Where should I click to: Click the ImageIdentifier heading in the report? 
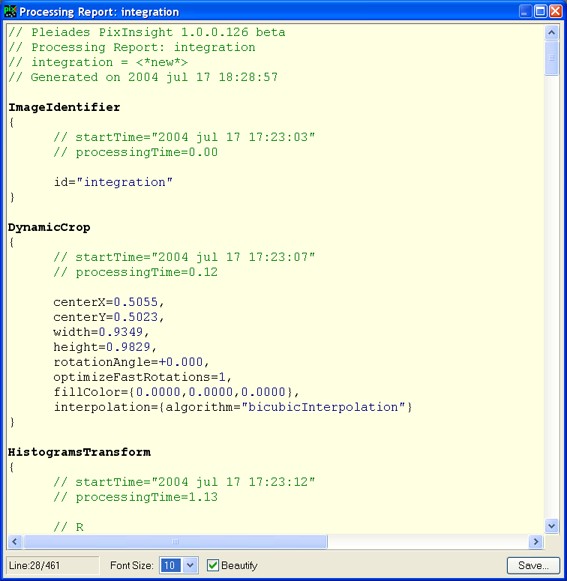tap(64, 107)
